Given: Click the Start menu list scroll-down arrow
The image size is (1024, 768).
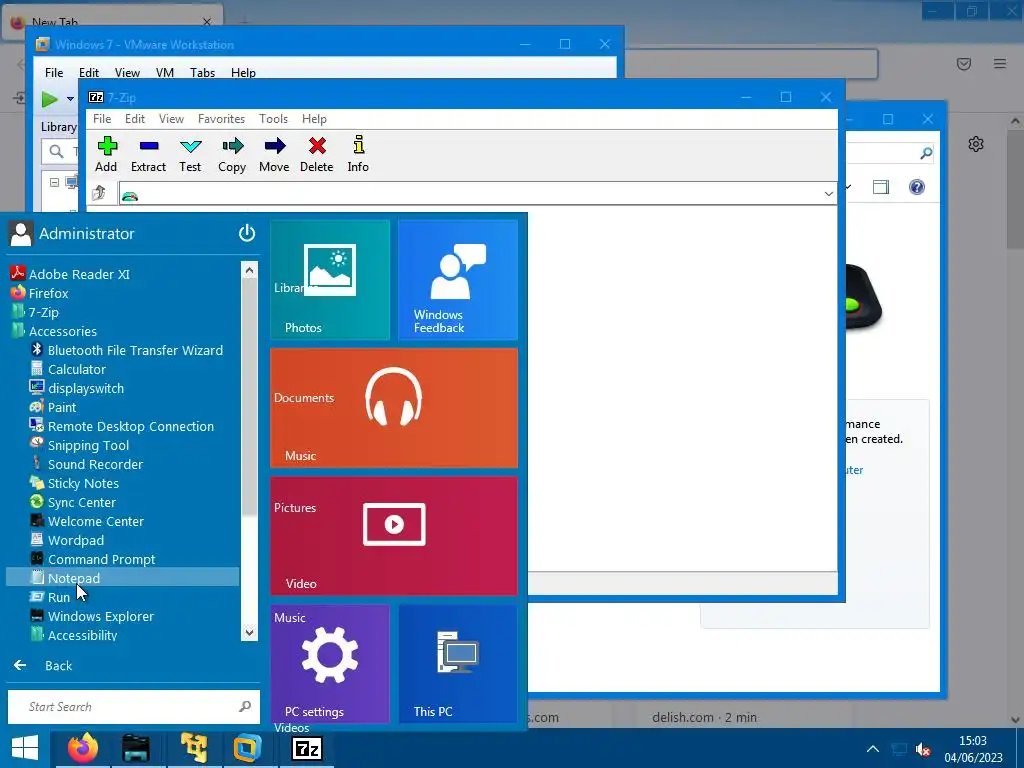Looking at the screenshot, I should (249, 632).
